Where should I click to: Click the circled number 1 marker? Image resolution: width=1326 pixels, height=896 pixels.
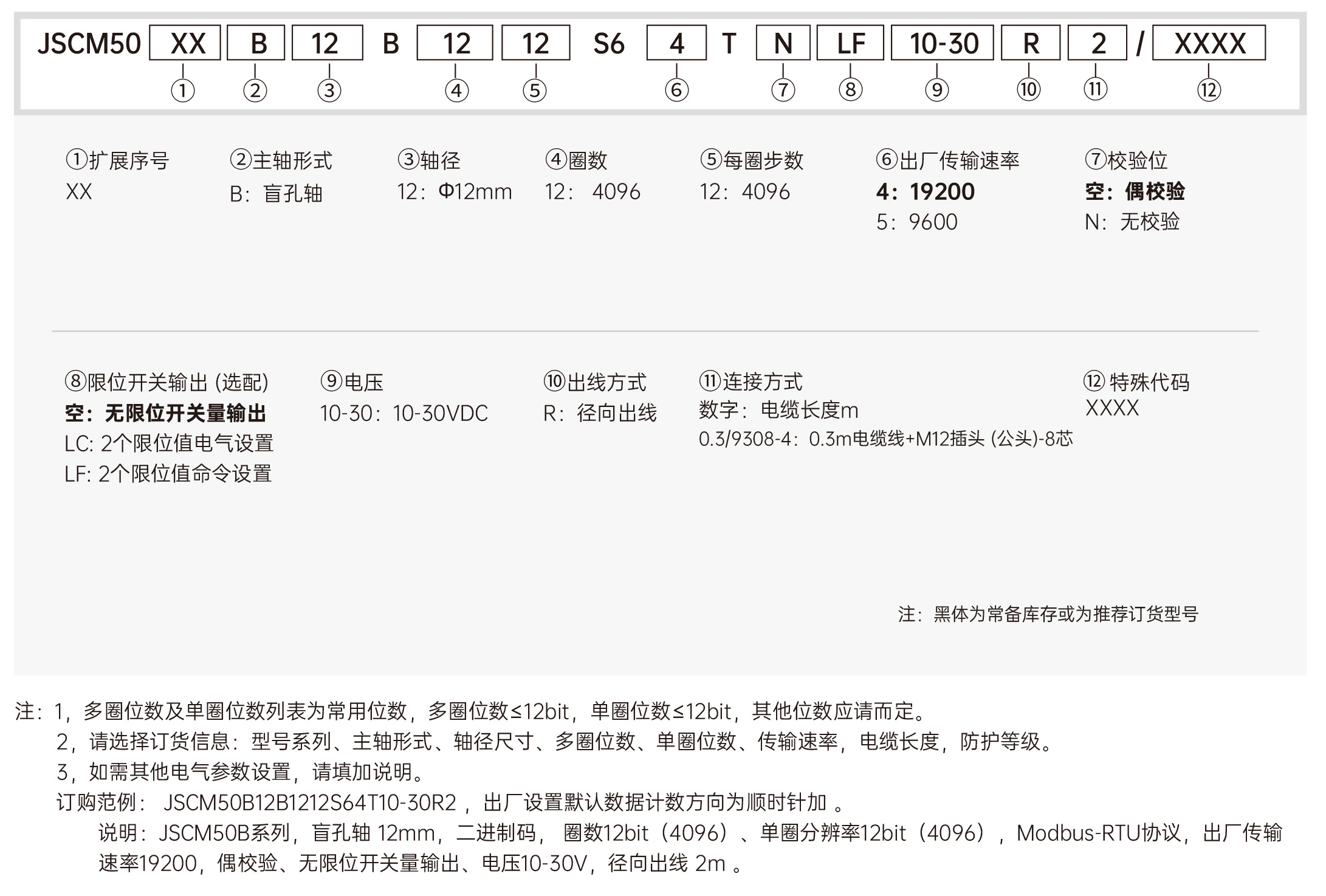coord(182,91)
